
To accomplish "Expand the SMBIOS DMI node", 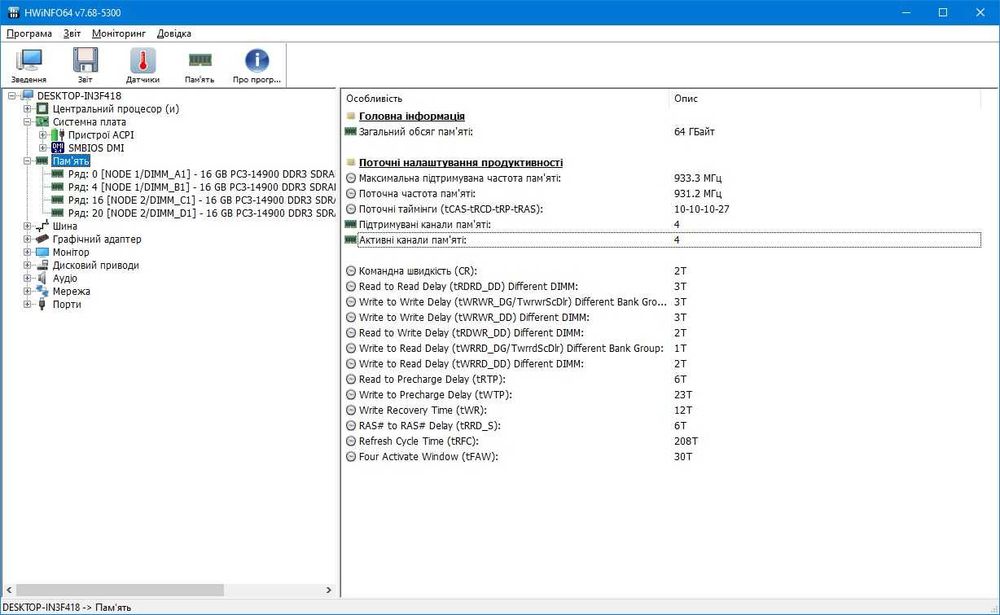I will (x=43, y=148).
